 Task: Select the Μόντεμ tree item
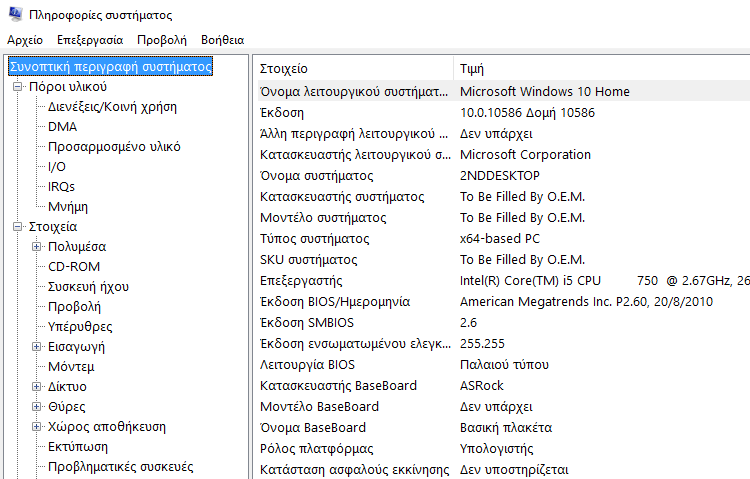[71, 367]
